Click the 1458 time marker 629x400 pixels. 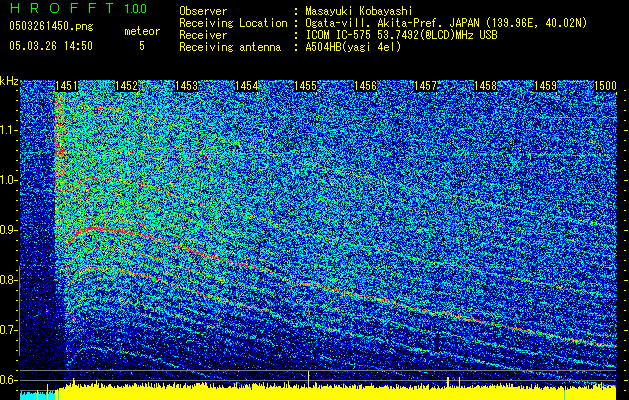[x=485, y=86]
